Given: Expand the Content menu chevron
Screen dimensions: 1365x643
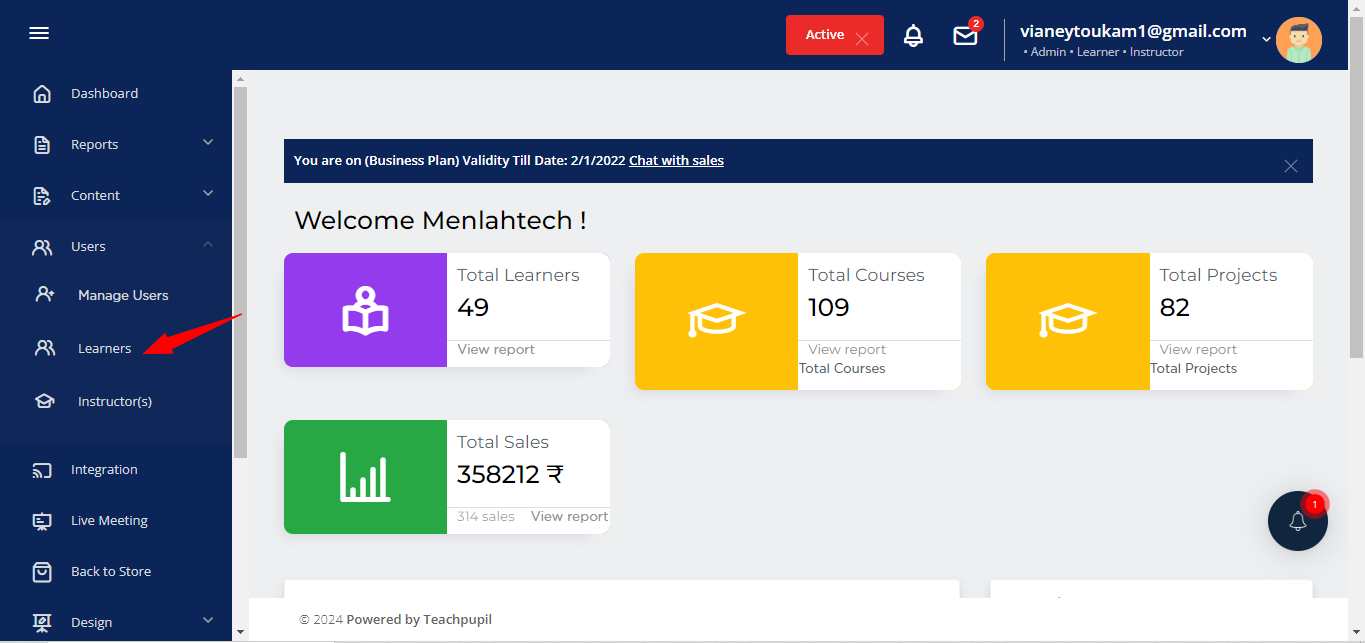Looking at the screenshot, I should coord(208,194).
